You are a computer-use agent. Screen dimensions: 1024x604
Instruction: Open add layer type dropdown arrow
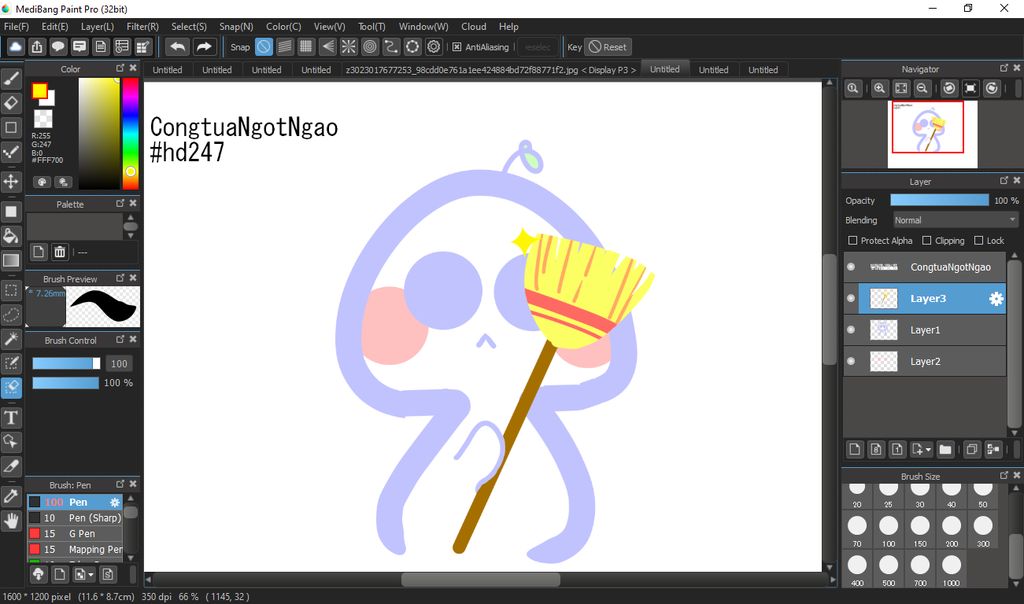tap(928, 449)
